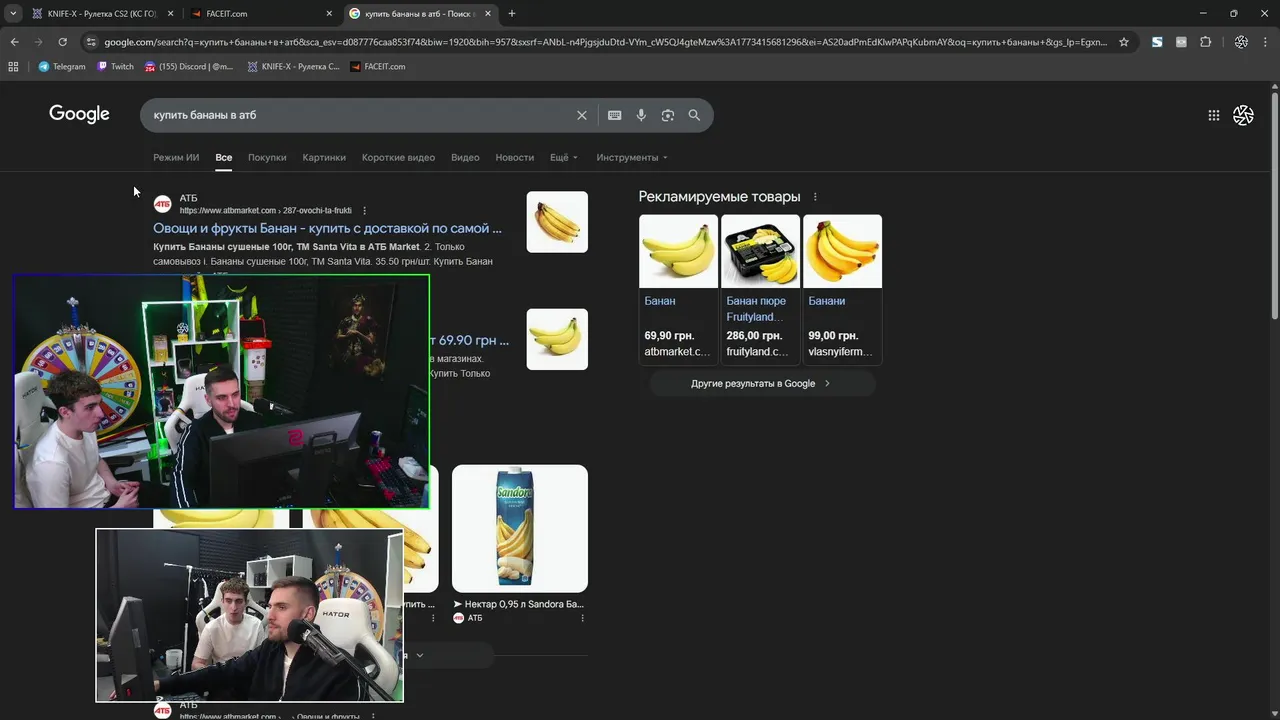Image resolution: width=1280 pixels, height=720 pixels.
Task: Open the on-screen keyboard input tool
Action: [615, 115]
